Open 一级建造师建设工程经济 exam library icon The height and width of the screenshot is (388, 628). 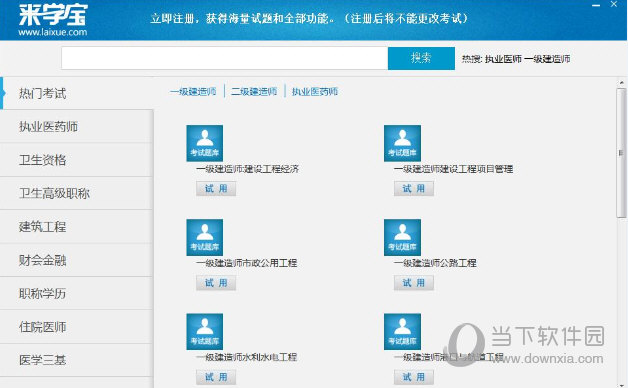[205, 143]
